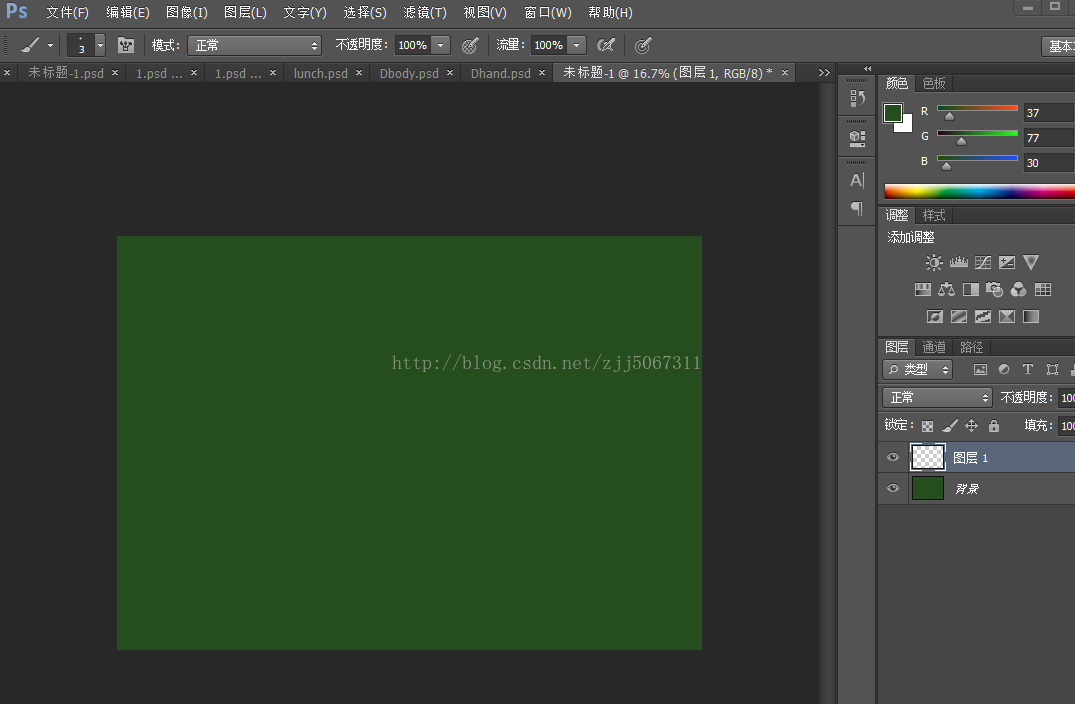The image size is (1075, 704).
Task: Filter layers by pixel layers
Action: pos(980,369)
